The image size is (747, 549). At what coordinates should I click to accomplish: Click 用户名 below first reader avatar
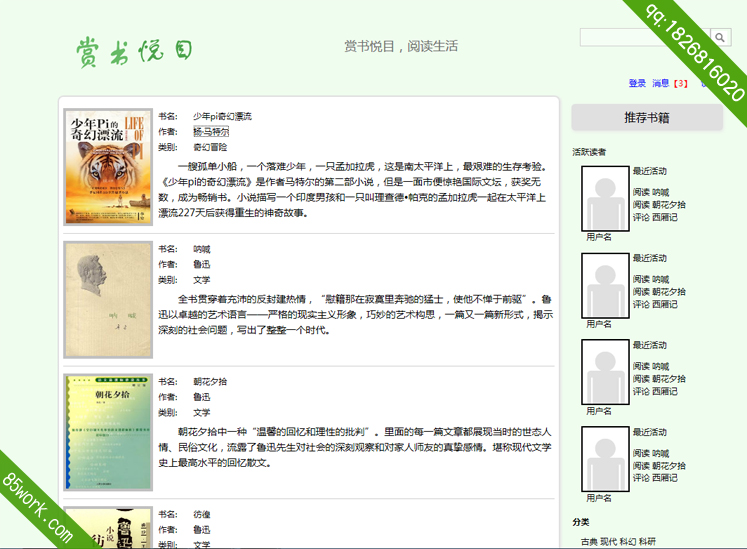pos(599,237)
